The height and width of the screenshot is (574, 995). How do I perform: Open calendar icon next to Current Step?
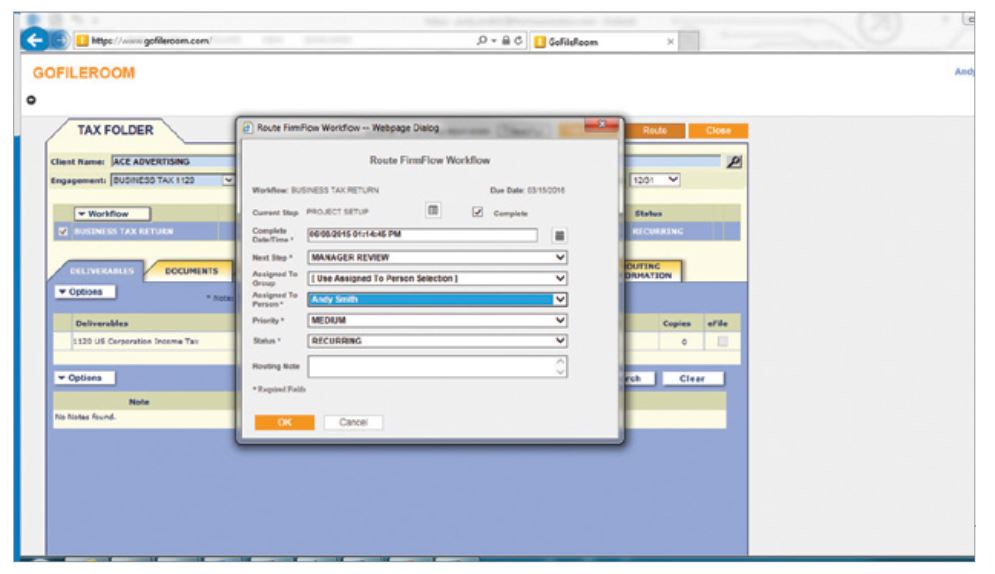pyautogui.click(x=433, y=211)
